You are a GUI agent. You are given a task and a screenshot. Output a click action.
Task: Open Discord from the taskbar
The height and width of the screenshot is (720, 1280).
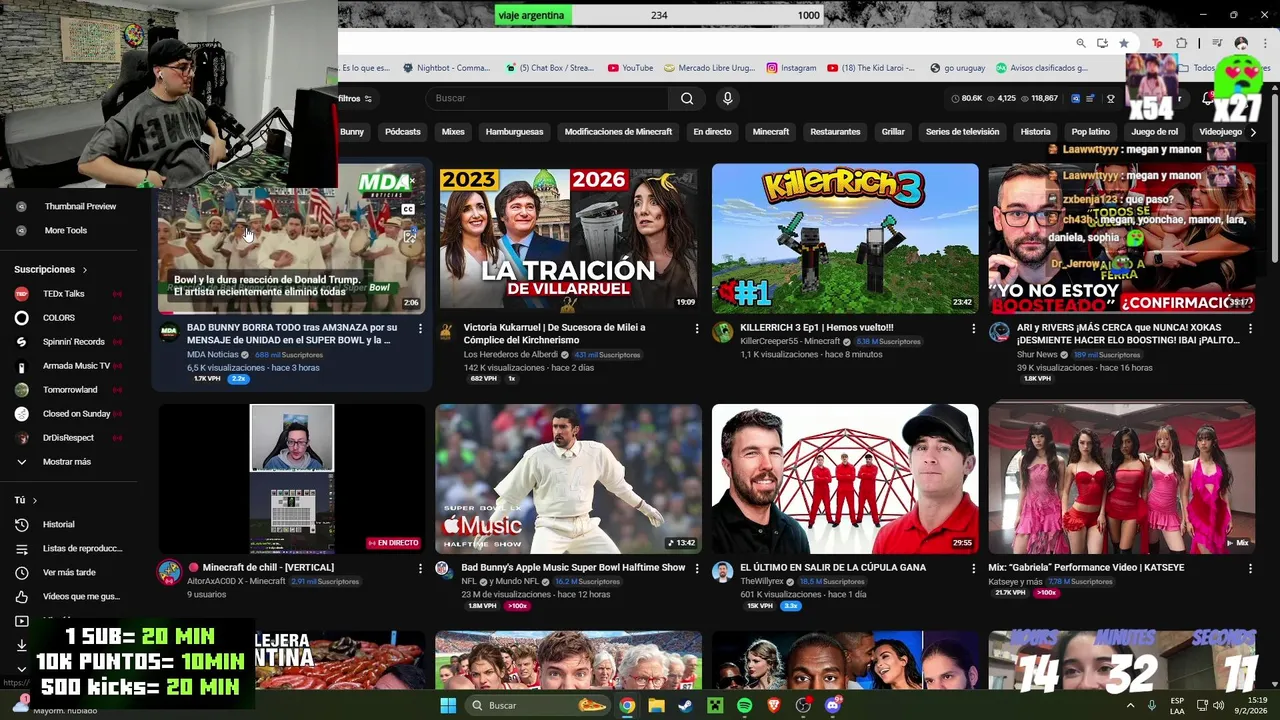coord(833,705)
